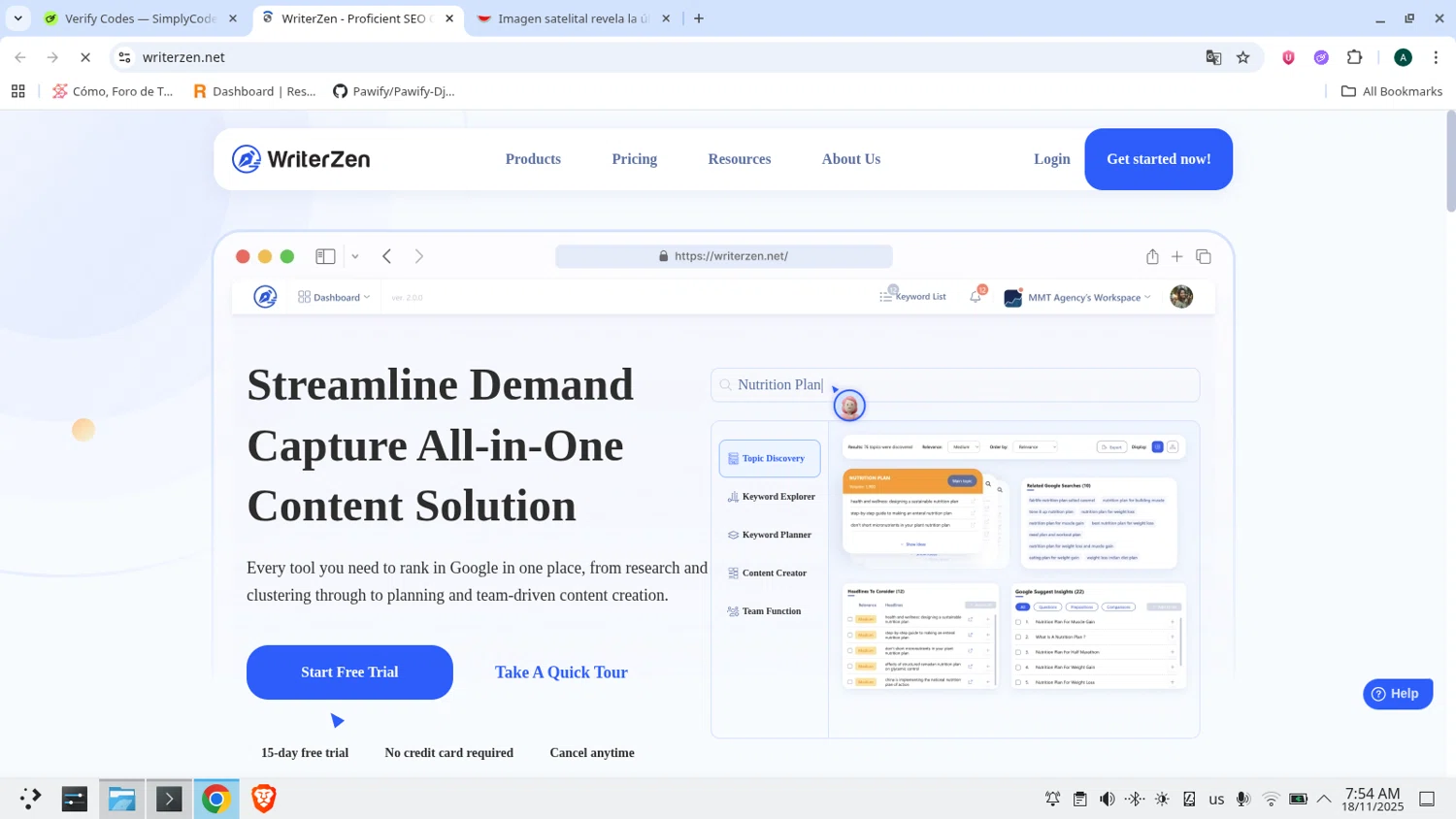
Task: Select the Topic Discovery feature tab
Action: (770, 458)
